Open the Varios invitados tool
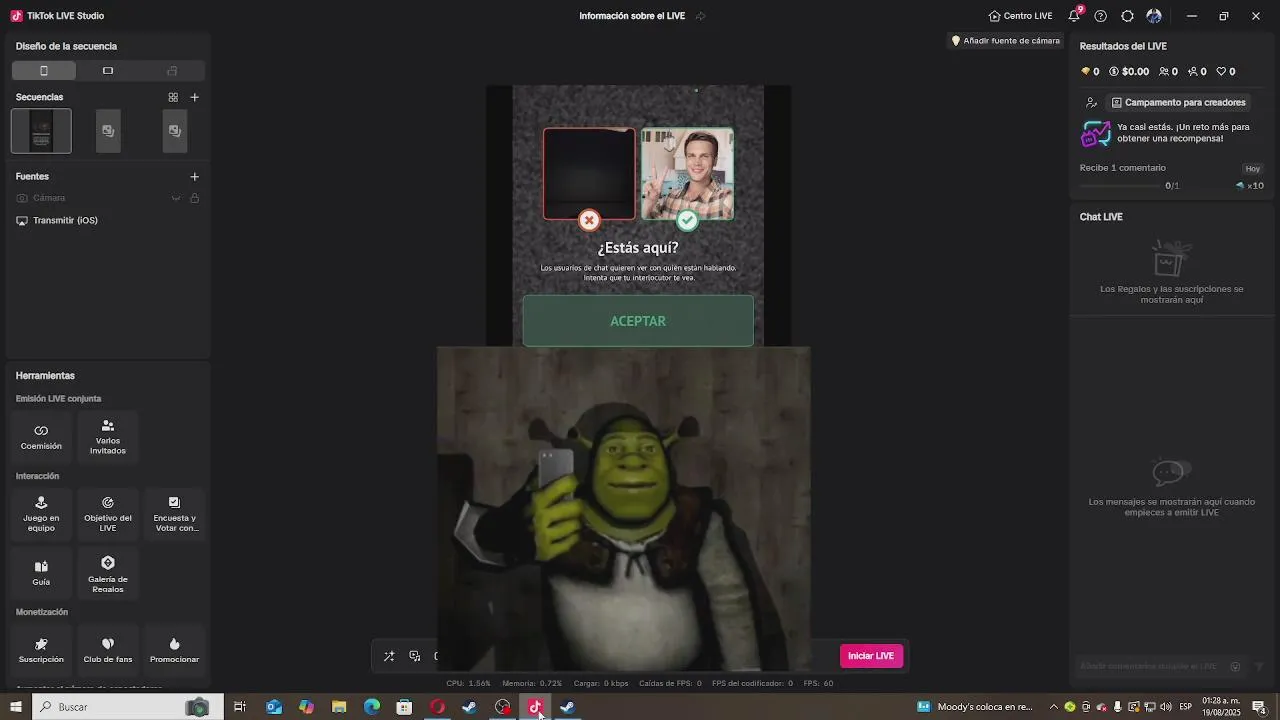 pos(108,436)
